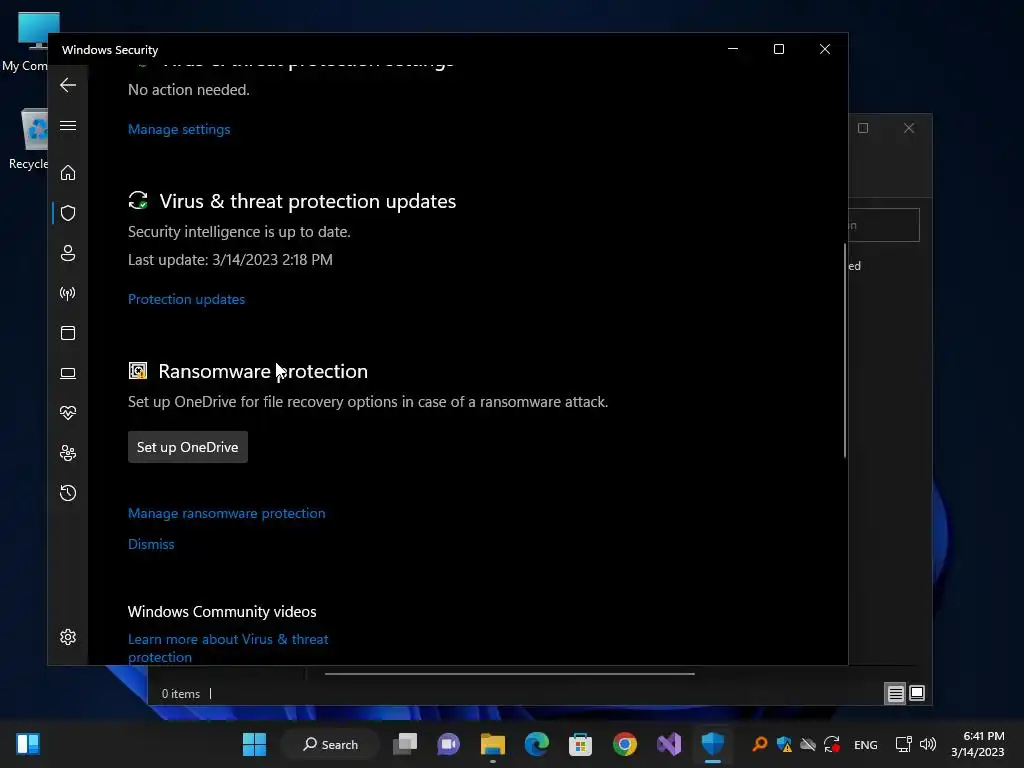This screenshot has height=768, width=1024.
Task: Click Windows Security shield on taskbar
Action: [712, 744]
